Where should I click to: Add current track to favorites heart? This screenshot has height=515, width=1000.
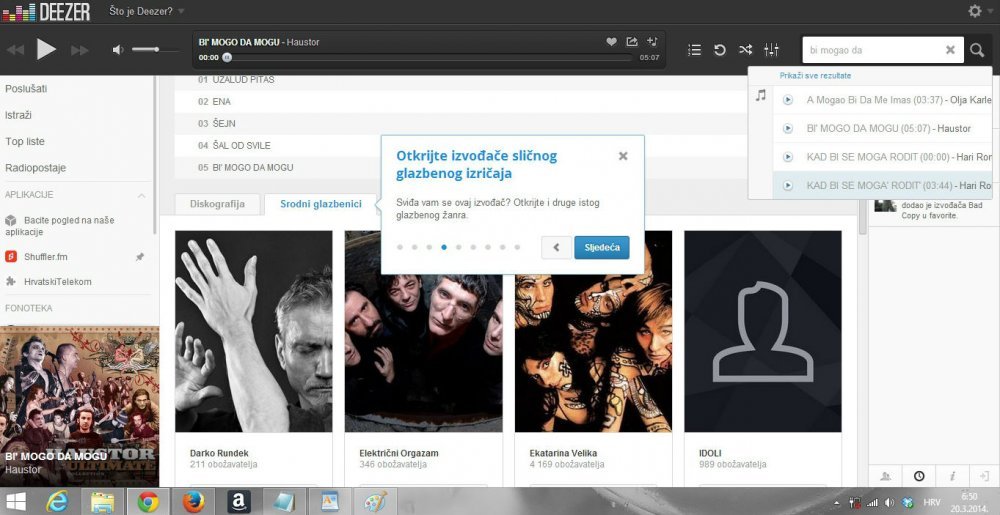click(611, 41)
